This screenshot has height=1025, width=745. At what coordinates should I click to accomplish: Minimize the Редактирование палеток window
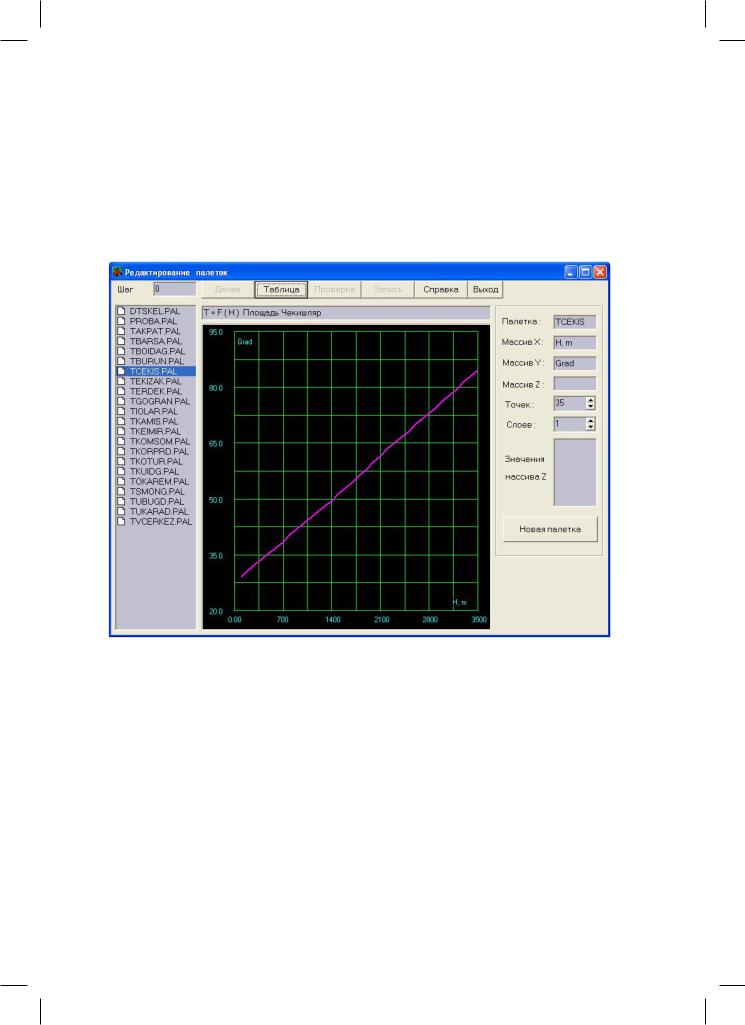571,272
